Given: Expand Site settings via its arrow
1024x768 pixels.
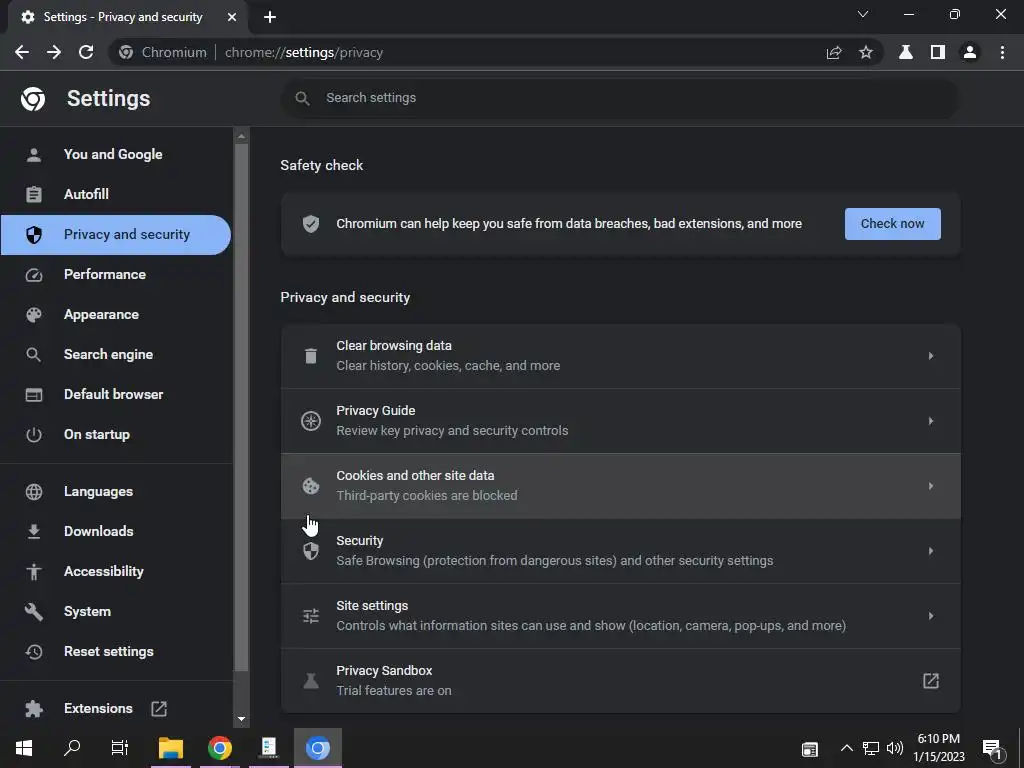Looking at the screenshot, I should click(931, 616).
